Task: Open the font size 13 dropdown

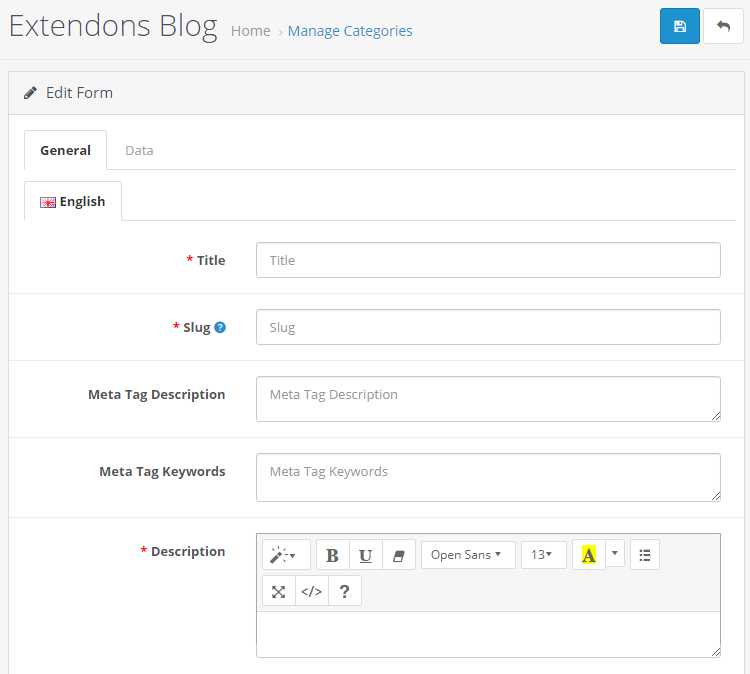Action: tap(543, 555)
